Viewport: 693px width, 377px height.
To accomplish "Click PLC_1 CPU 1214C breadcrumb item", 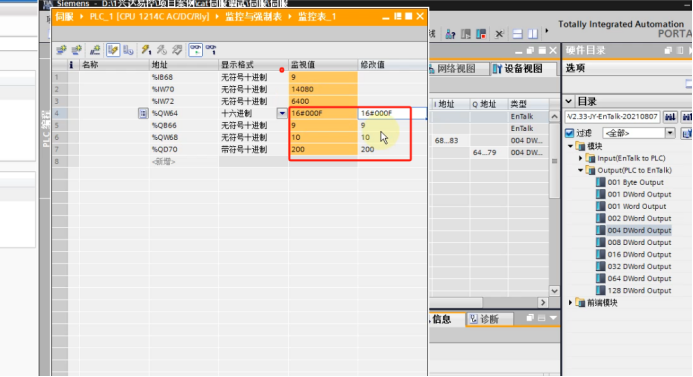I will point(149,17).
